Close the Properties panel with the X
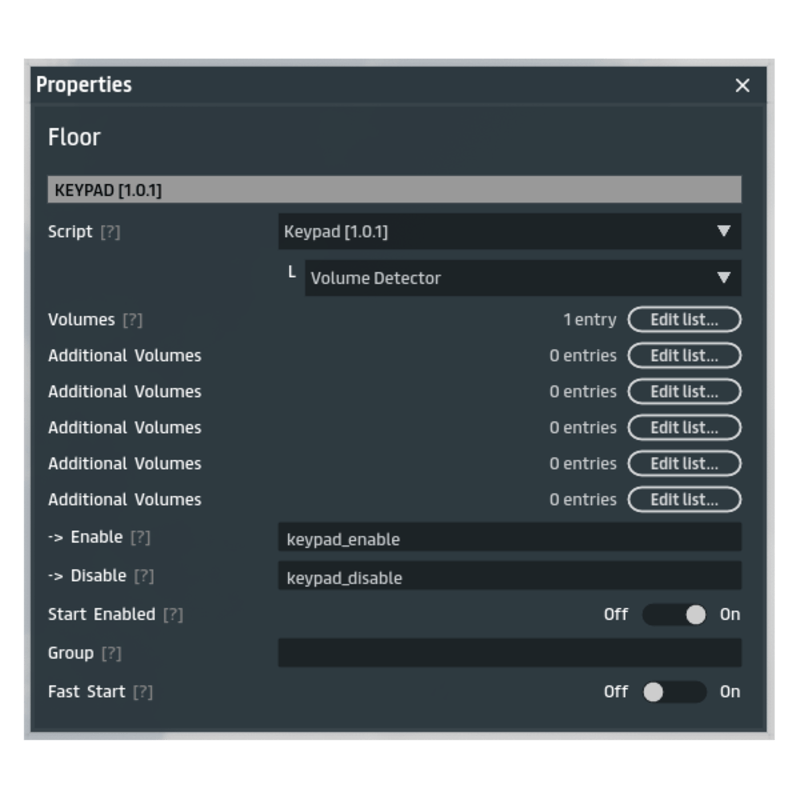This screenshot has width=800, height=800. click(742, 86)
